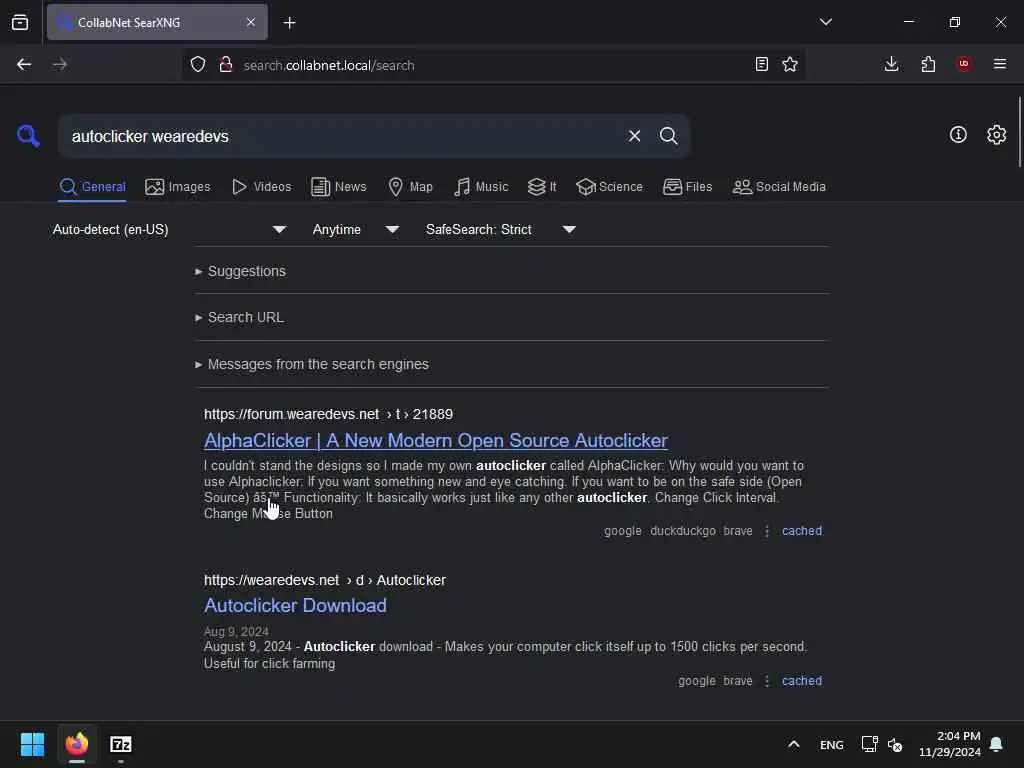Image resolution: width=1024 pixels, height=768 pixels.
Task: Open the Windows Start menu
Action: pyautogui.click(x=32, y=744)
